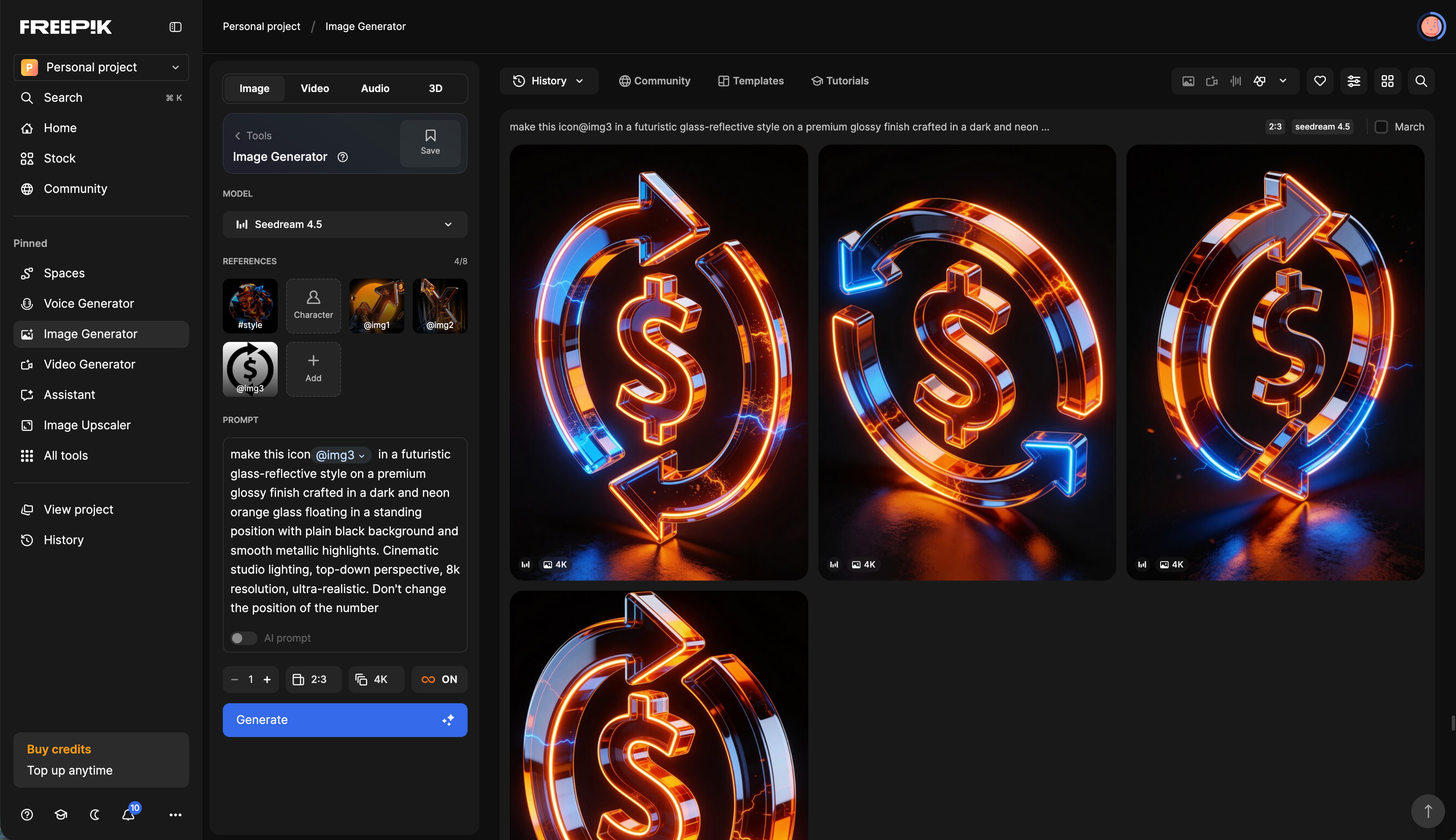Click Buy credits
The width and height of the screenshot is (1456, 840).
(x=59, y=749)
